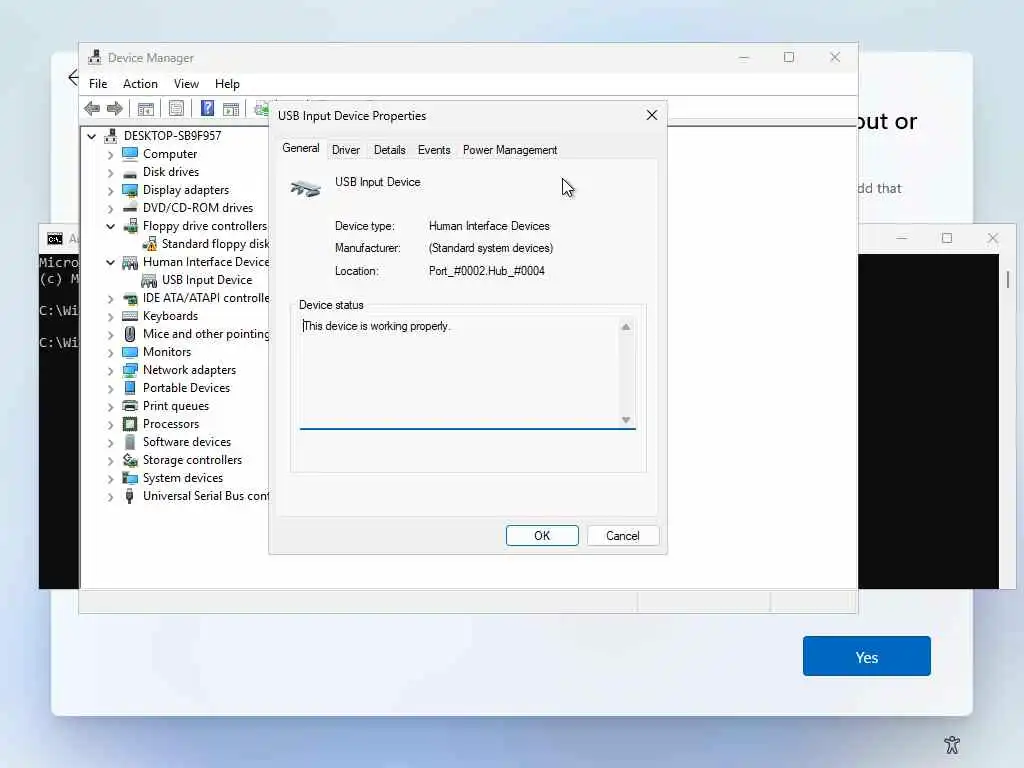The height and width of the screenshot is (768, 1024).
Task: Expand the Display adapters node
Action: pyautogui.click(x=110, y=191)
